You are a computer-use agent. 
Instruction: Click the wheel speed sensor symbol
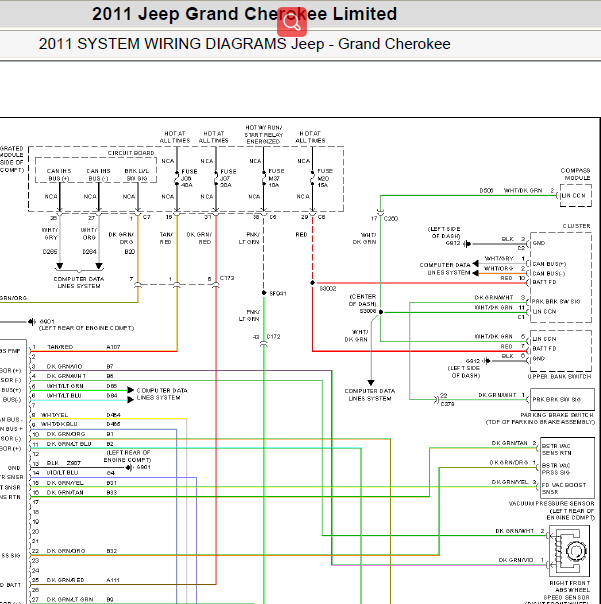click(569, 551)
